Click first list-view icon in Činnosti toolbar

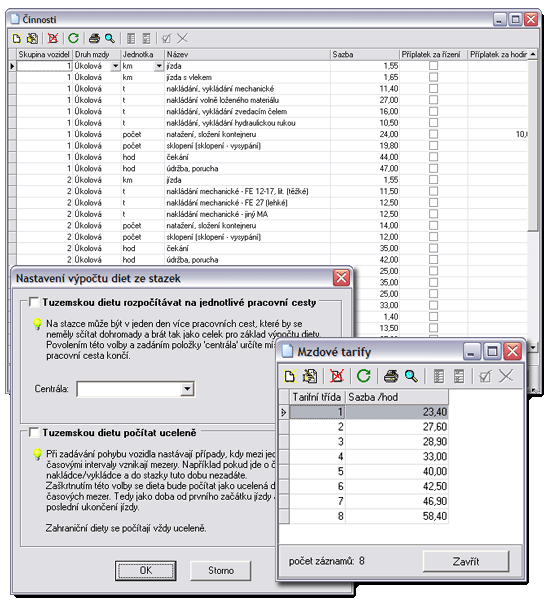(x=131, y=38)
